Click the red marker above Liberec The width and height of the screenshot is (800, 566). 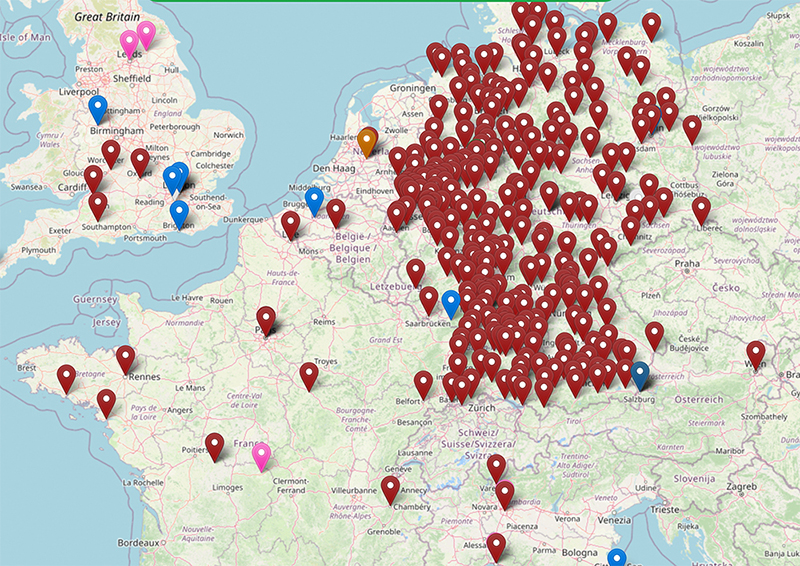coord(701,210)
